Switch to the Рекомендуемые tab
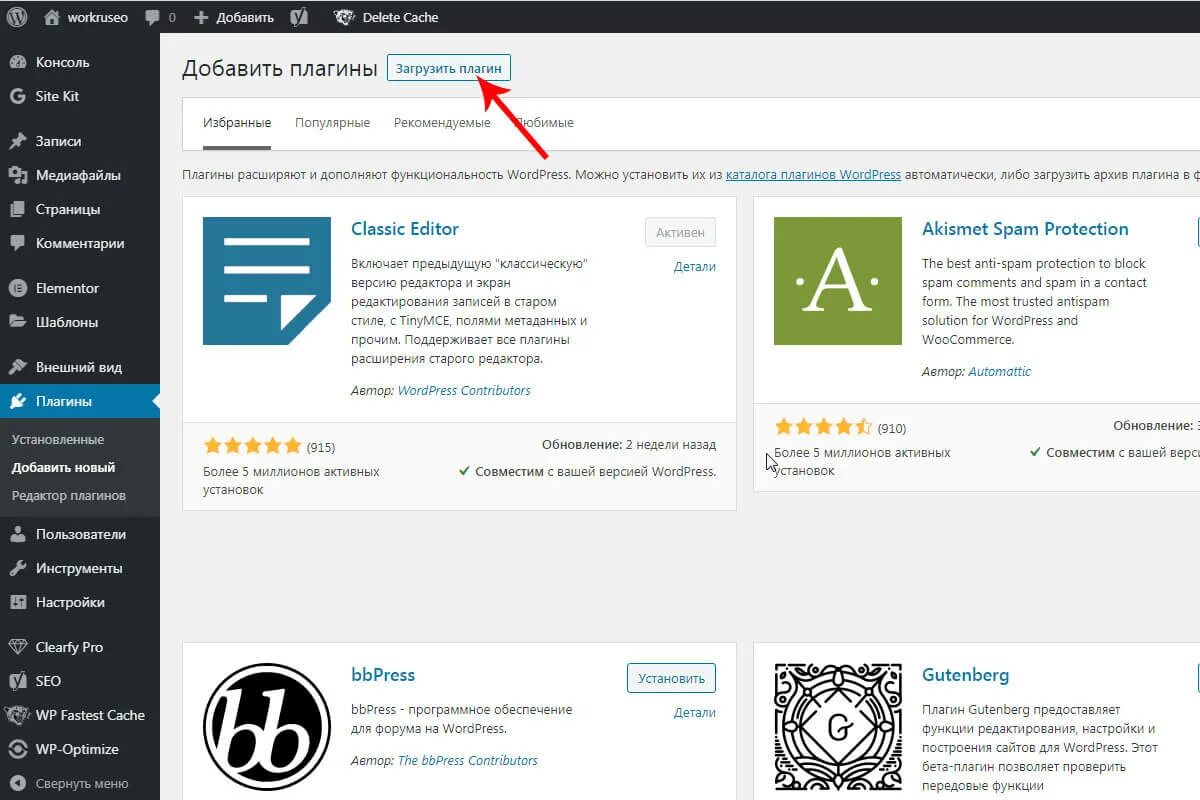This screenshot has height=800, width=1200. click(x=442, y=123)
